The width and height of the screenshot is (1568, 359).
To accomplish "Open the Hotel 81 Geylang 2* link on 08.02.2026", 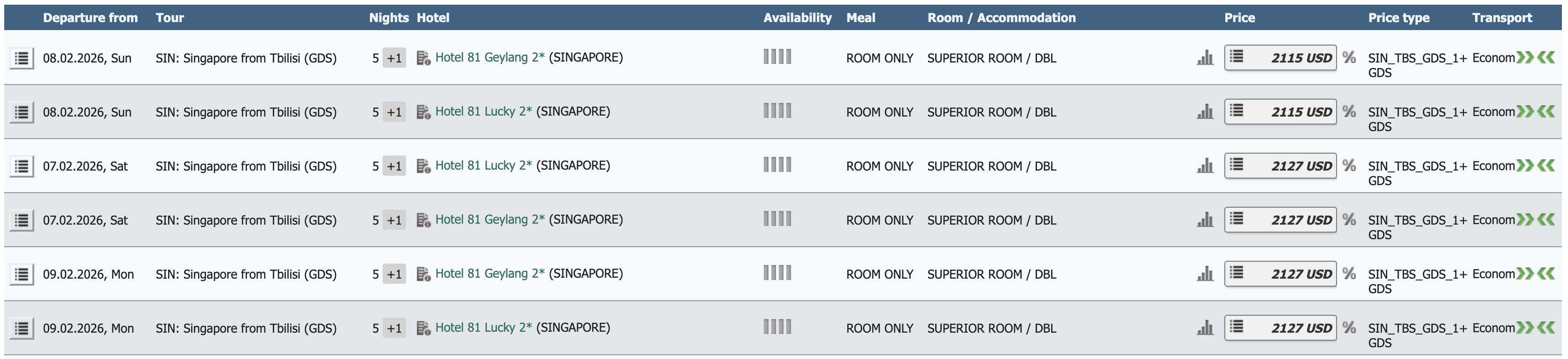I will (x=489, y=58).
